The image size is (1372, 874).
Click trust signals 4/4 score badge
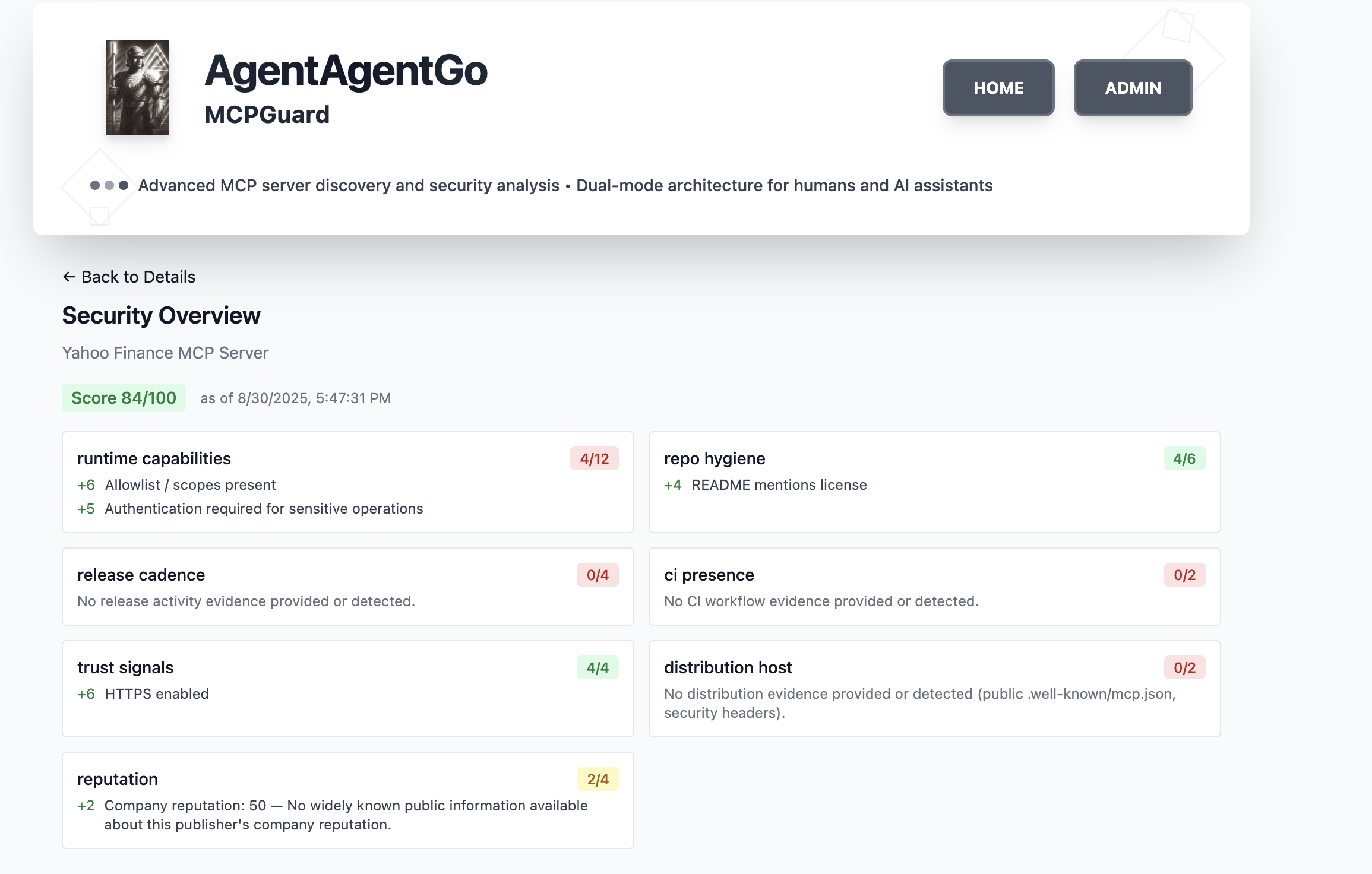tap(597, 667)
